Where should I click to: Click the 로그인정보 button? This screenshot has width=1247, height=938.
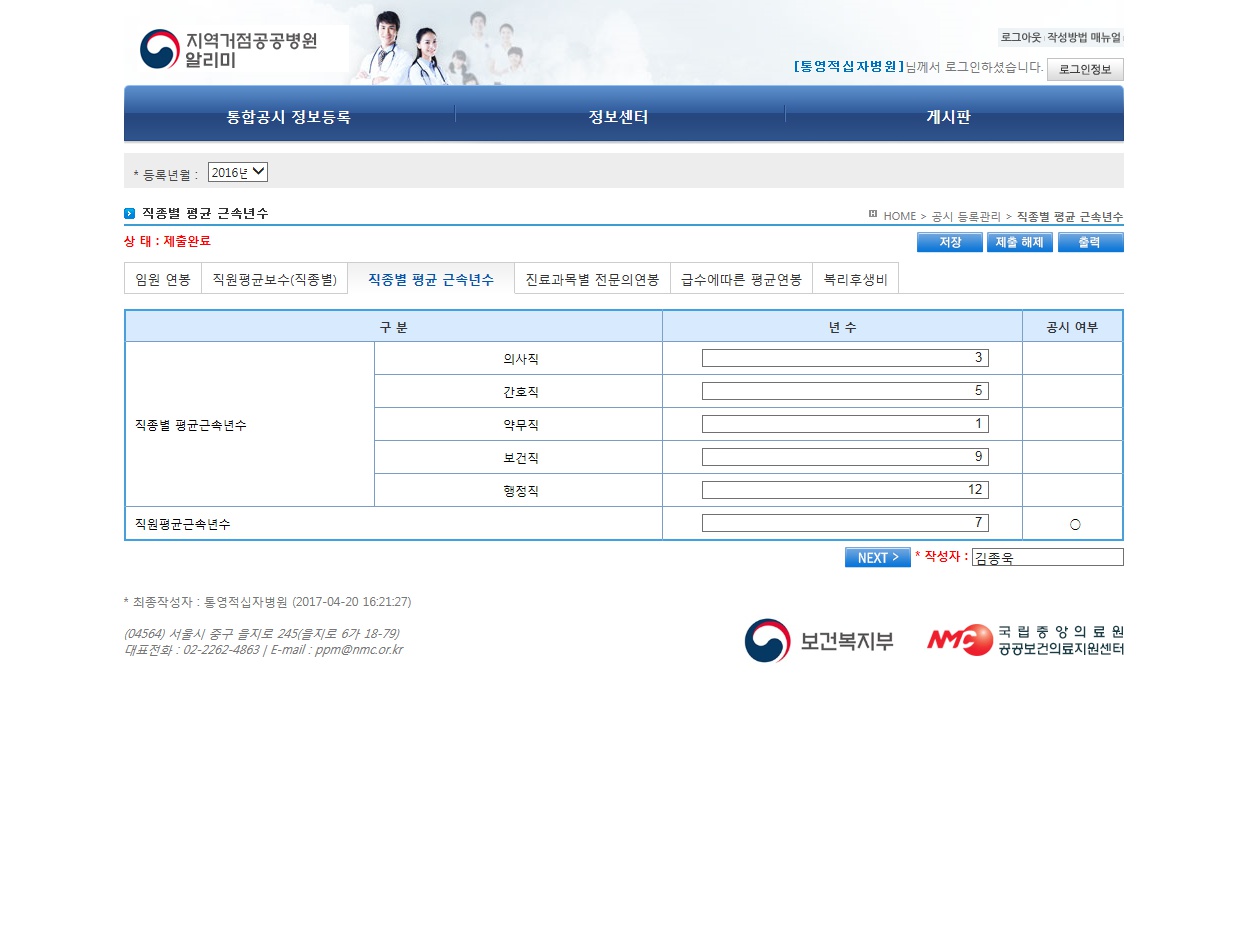pos(1085,69)
